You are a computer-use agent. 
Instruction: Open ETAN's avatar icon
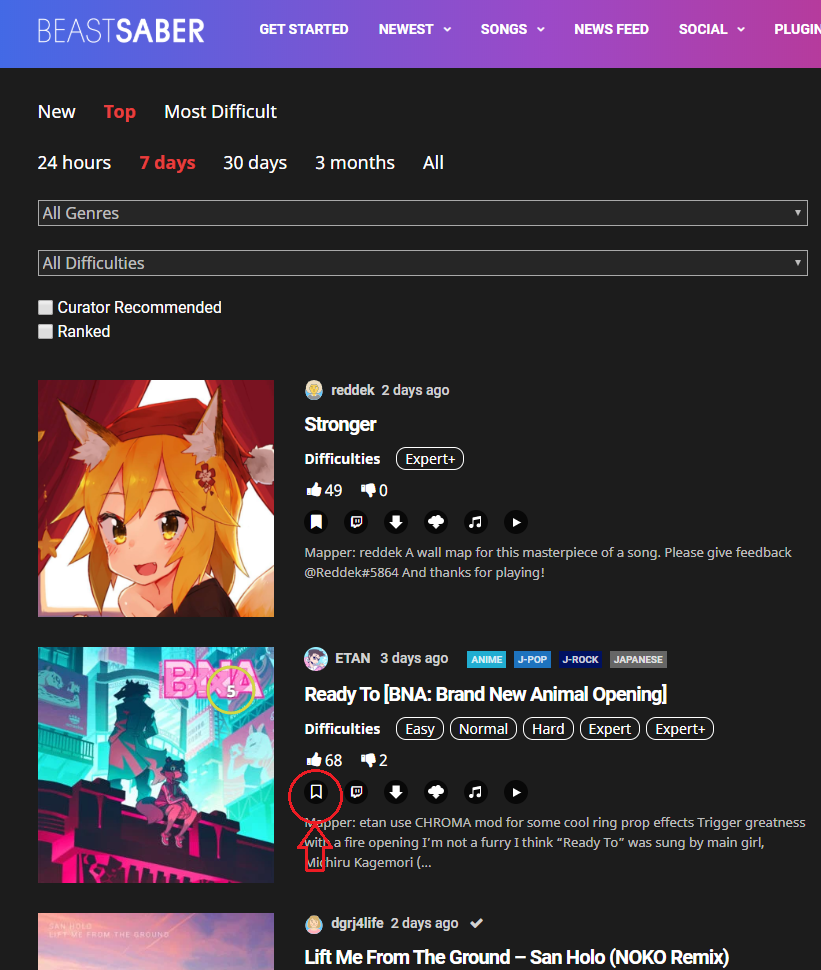[316, 659]
